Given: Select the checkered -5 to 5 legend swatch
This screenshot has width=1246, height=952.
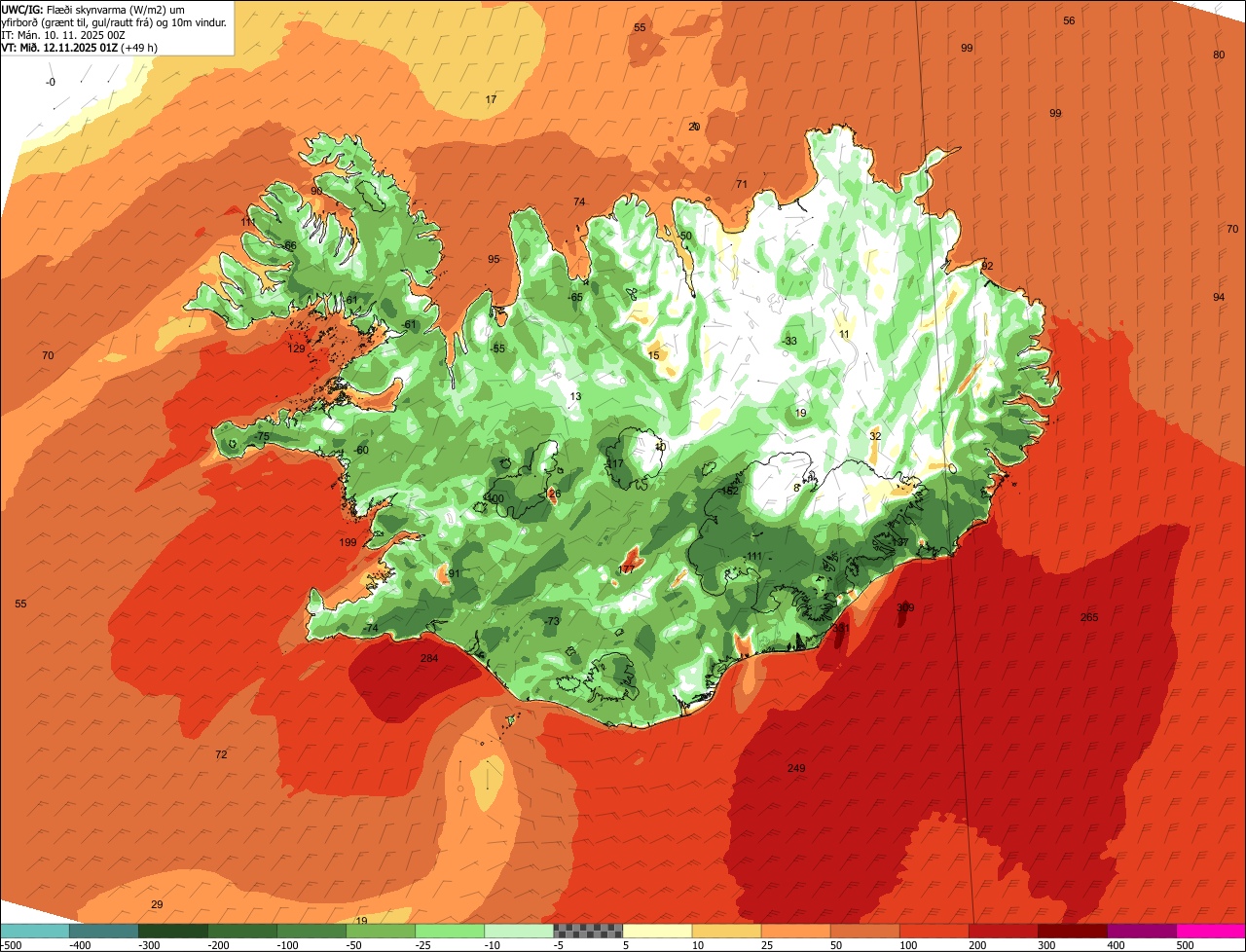Looking at the screenshot, I should [588, 931].
